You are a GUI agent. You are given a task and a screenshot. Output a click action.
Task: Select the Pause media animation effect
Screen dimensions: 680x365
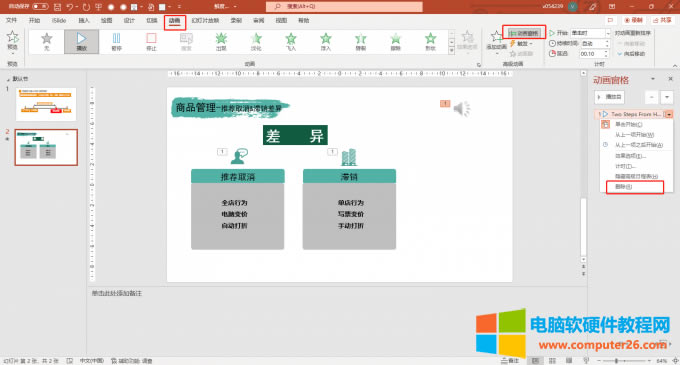point(116,42)
